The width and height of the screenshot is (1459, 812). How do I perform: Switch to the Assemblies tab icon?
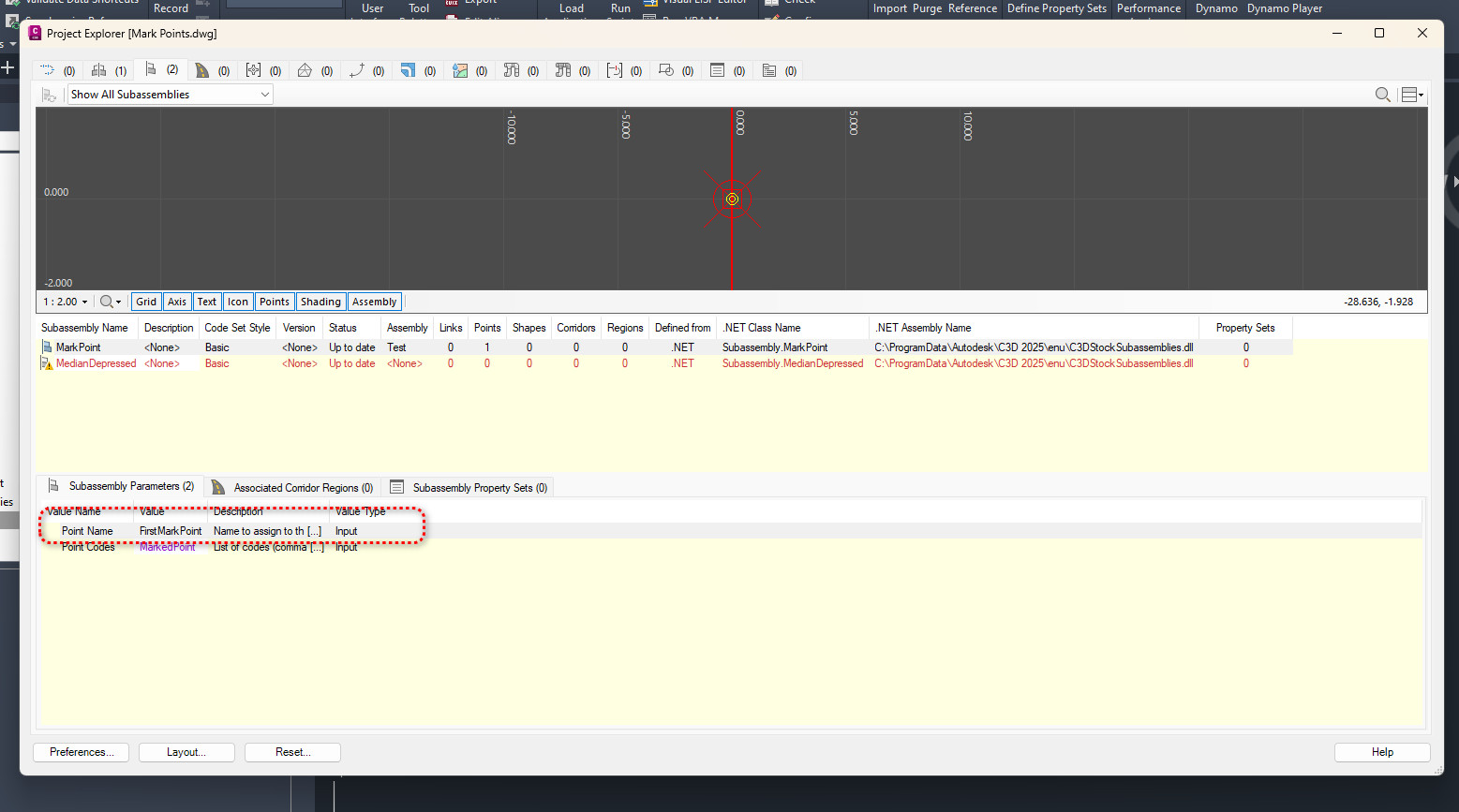(x=98, y=70)
